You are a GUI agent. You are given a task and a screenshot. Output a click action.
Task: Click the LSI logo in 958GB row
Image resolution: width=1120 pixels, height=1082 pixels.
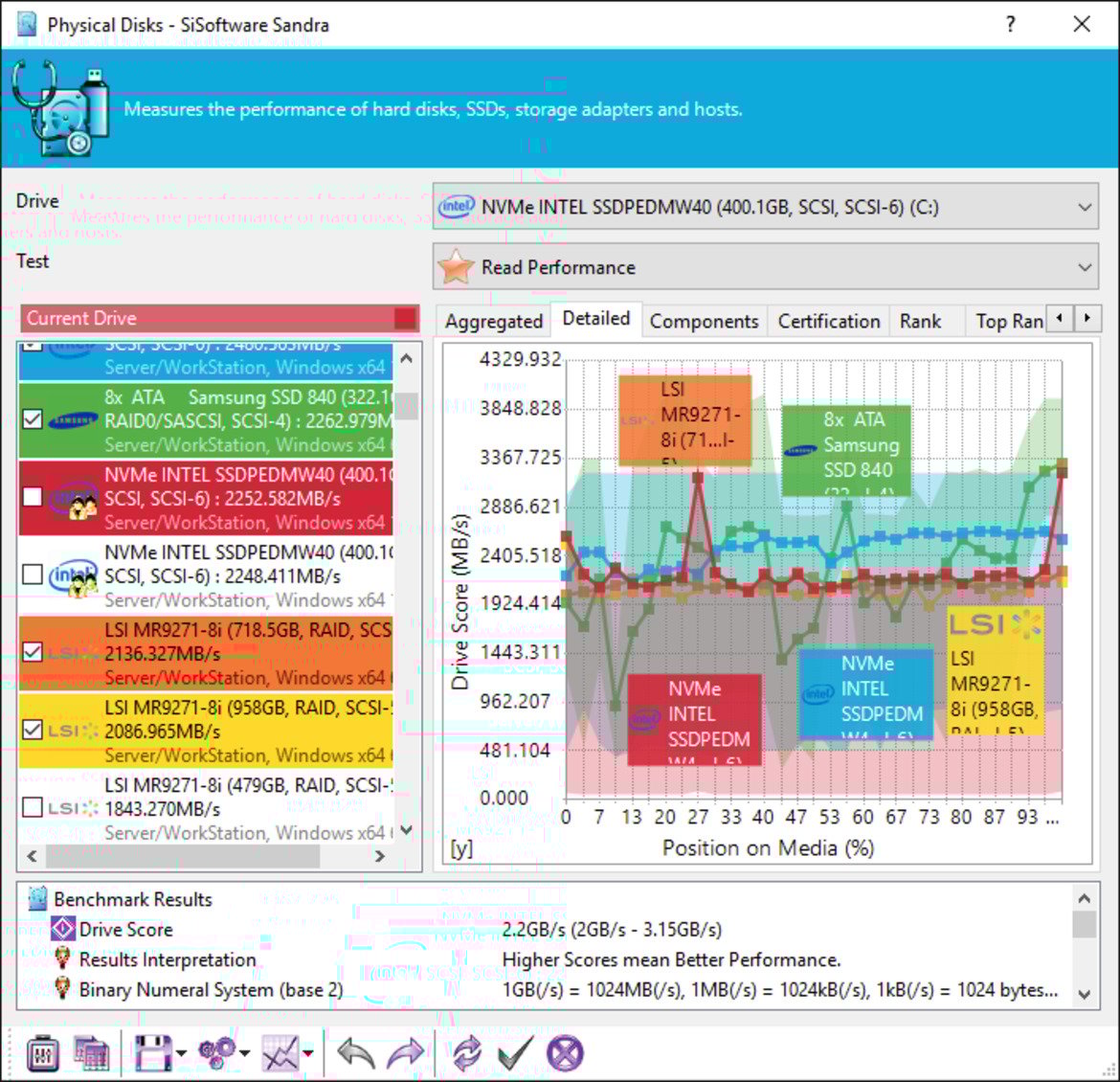(x=73, y=731)
